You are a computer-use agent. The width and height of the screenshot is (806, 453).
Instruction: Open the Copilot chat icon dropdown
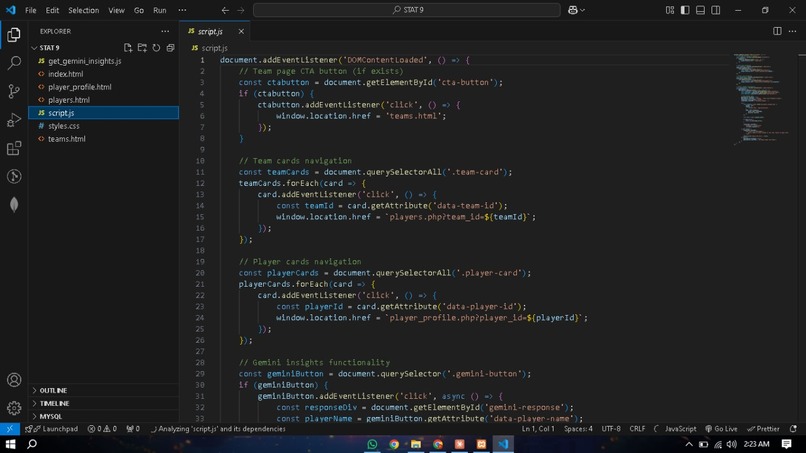tap(576, 10)
